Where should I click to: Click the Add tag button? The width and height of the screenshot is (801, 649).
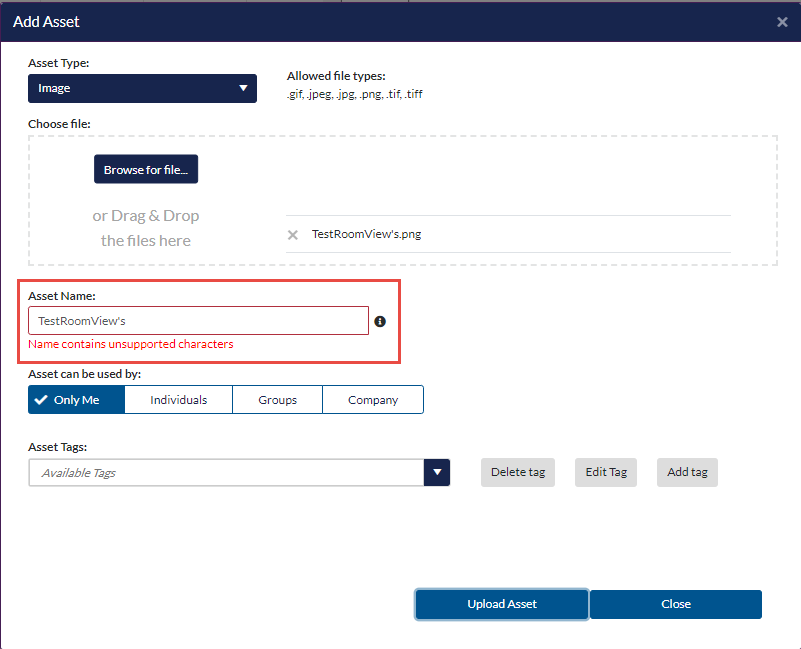coord(687,472)
